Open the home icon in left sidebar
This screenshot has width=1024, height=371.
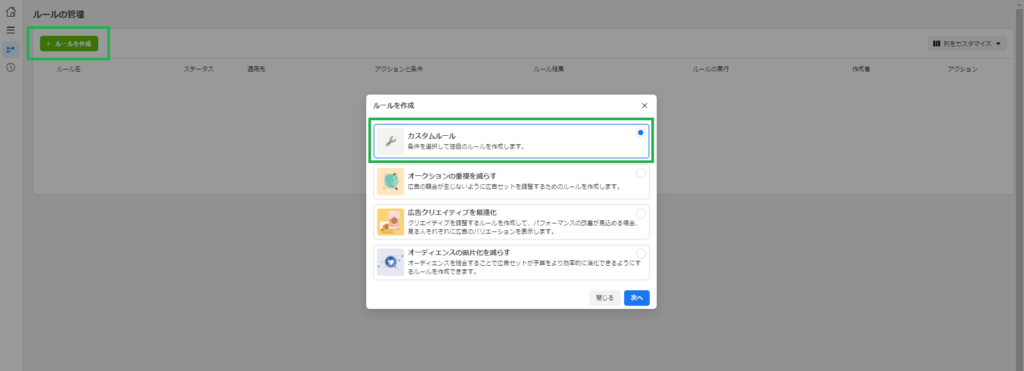(x=10, y=12)
